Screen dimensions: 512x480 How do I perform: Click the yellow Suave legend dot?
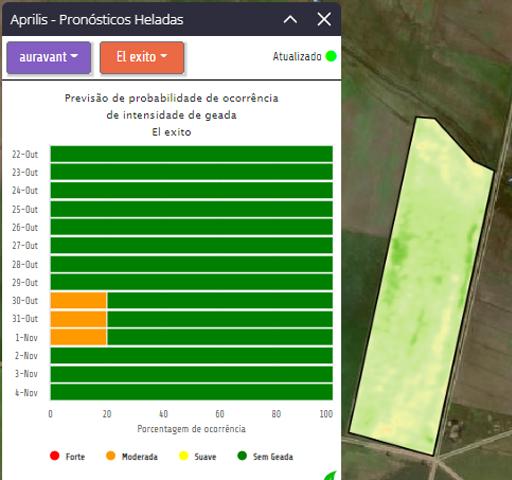click(x=183, y=456)
